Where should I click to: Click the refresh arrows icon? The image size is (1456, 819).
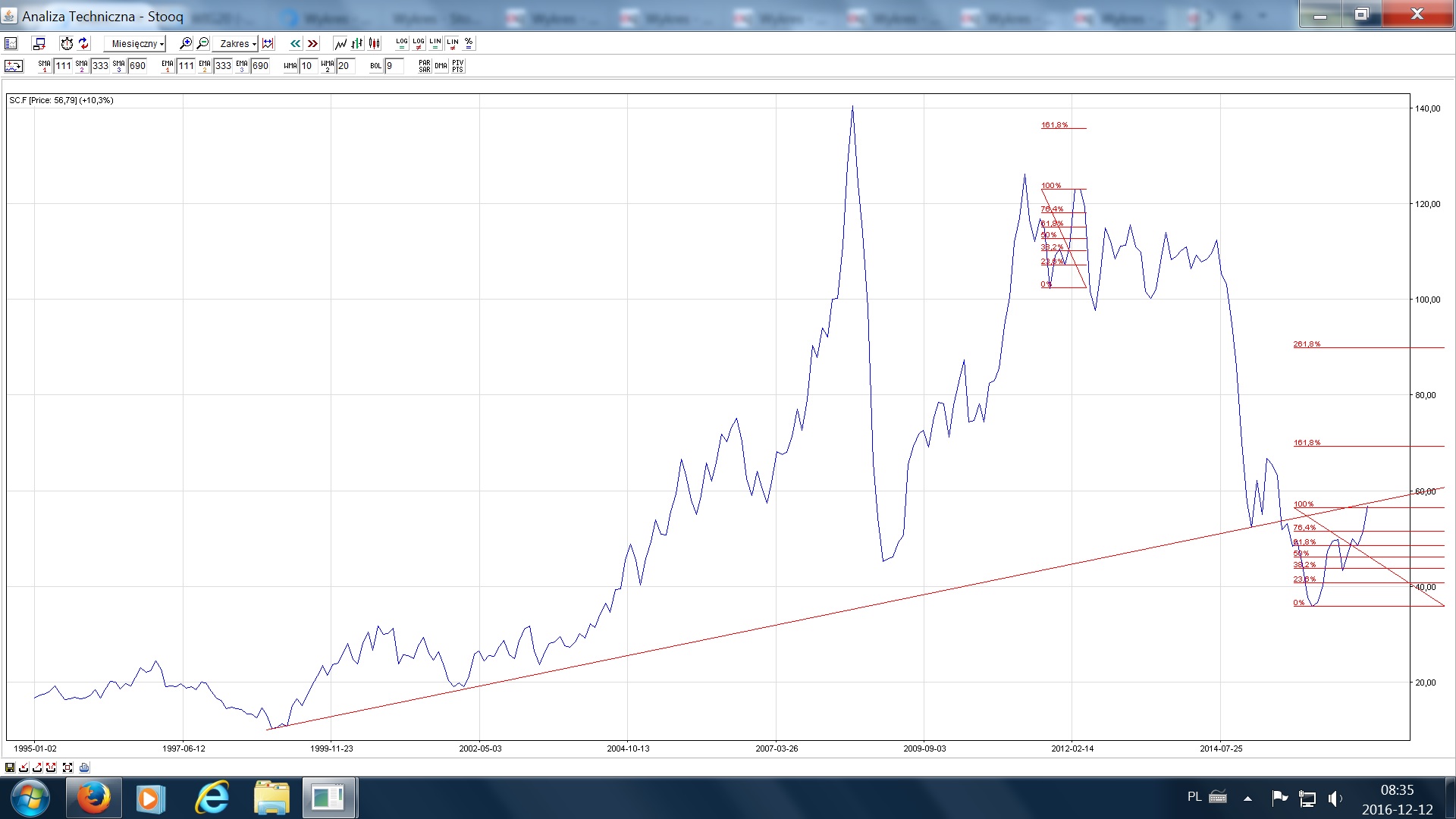point(83,44)
